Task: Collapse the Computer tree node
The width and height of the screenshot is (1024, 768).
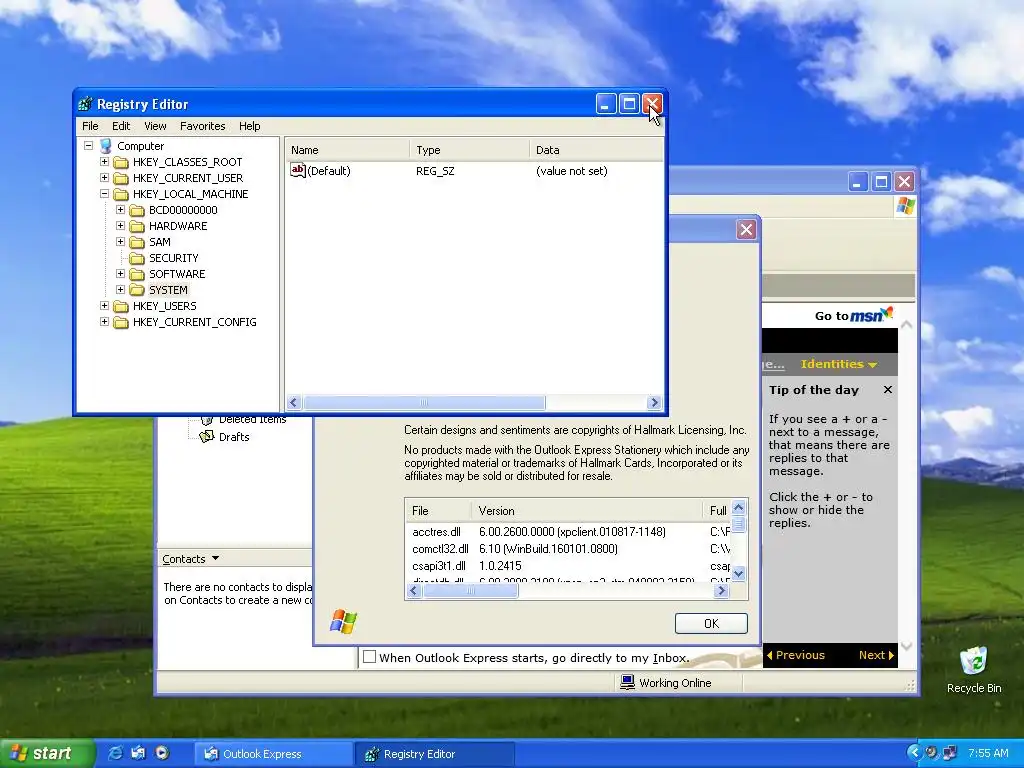Action: [89, 146]
